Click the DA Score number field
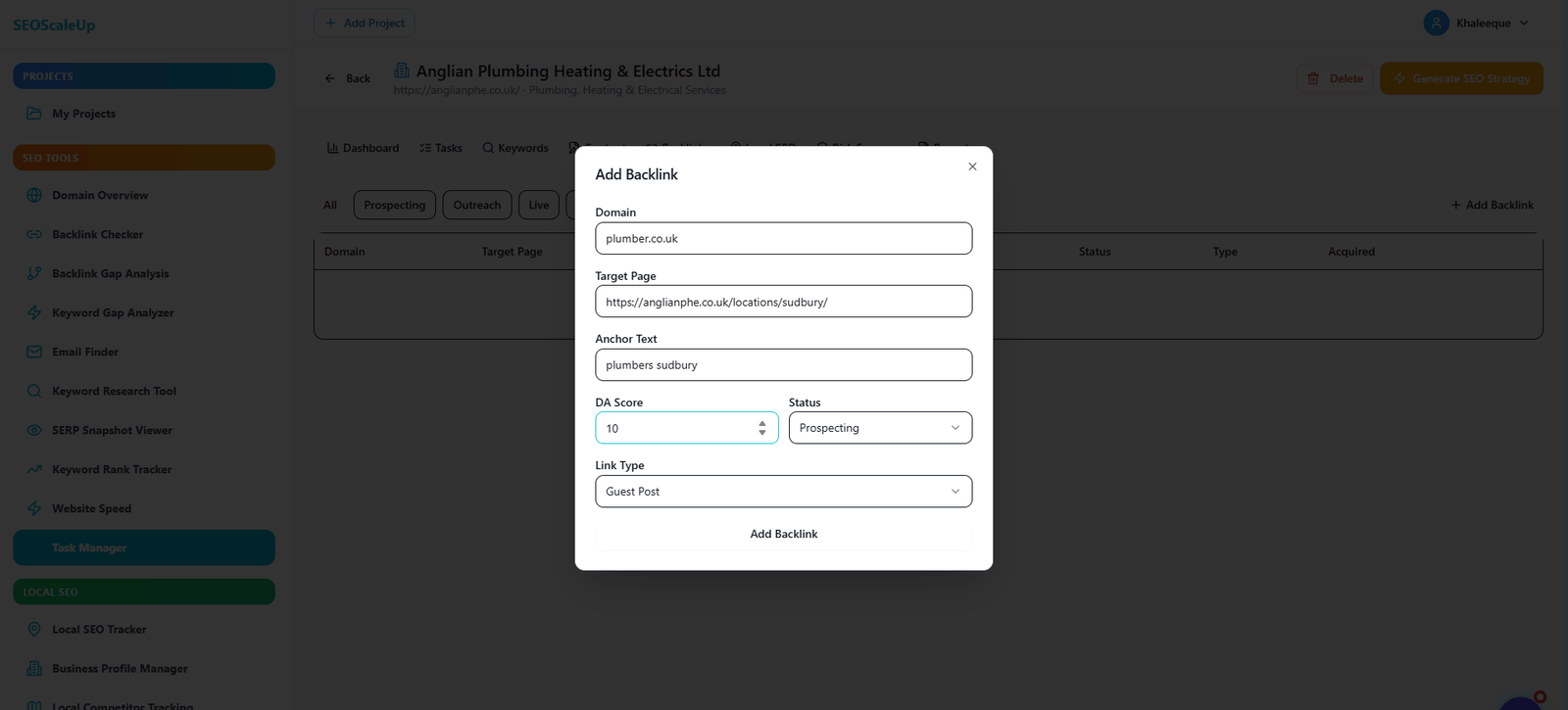This screenshot has width=1568, height=710. [x=686, y=428]
